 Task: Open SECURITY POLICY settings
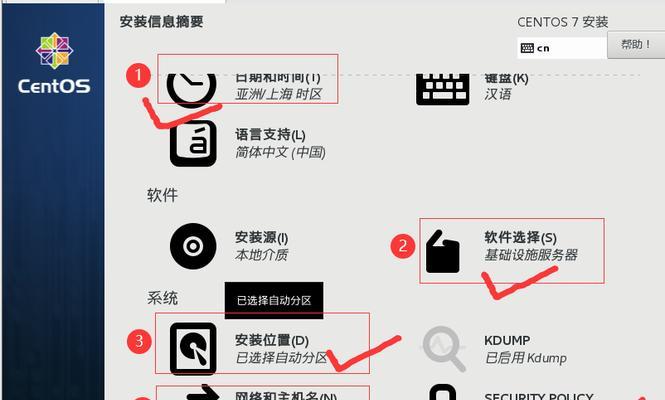[539, 396]
